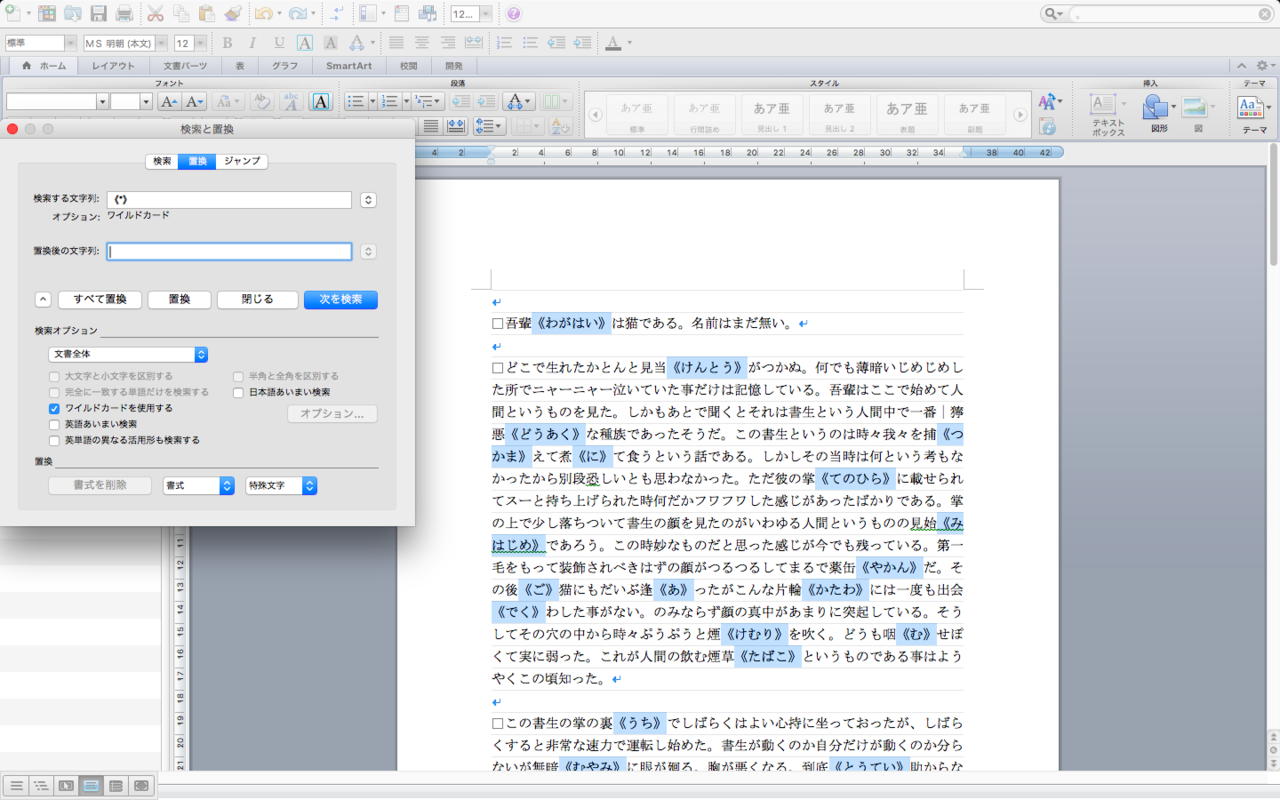Click the Sort A-Z icon in ribbon

(x=560, y=126)
